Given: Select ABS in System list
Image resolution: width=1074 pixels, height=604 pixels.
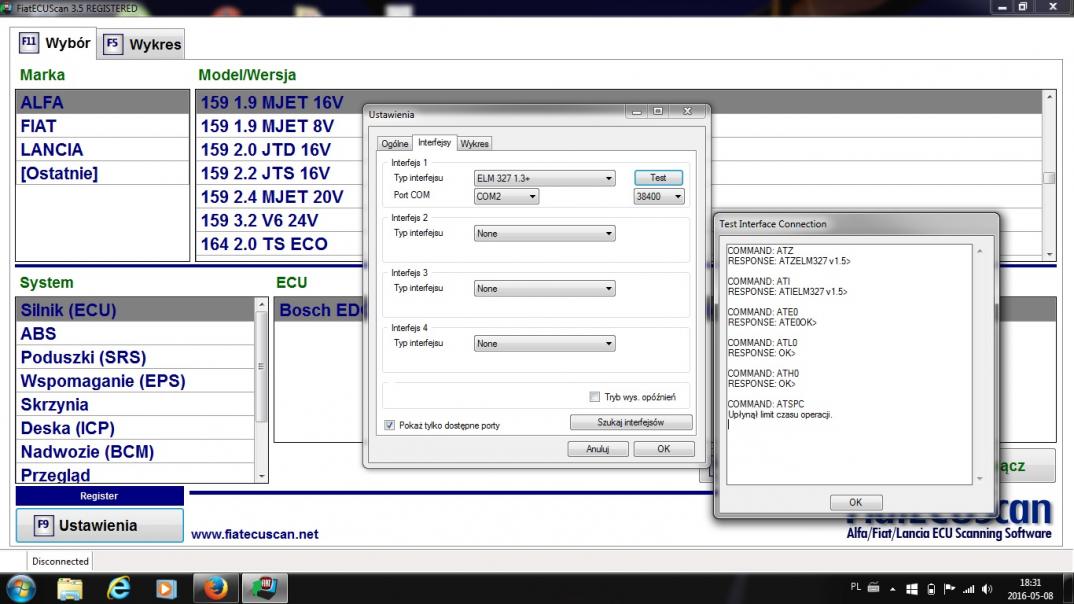Looking at the screenshot, I should coord(136,334).
